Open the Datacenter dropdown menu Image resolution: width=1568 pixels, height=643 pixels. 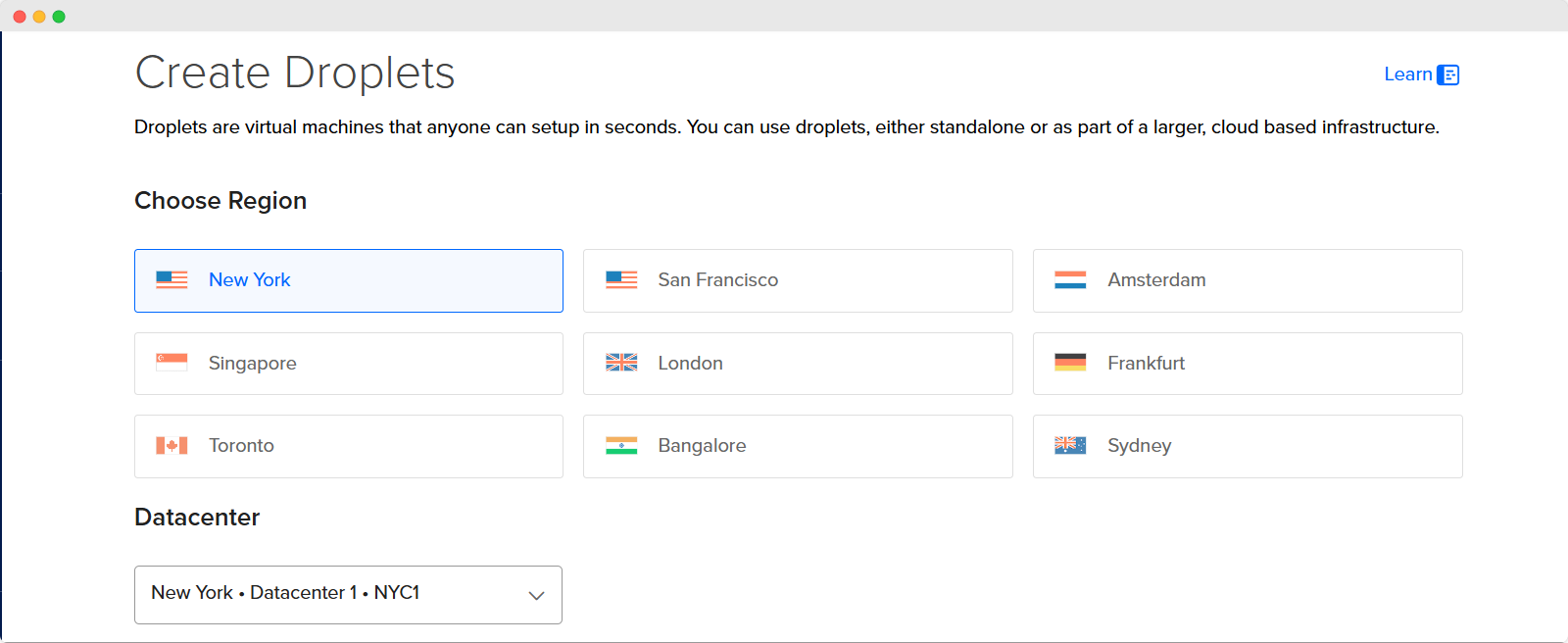[x=348, y=594]
